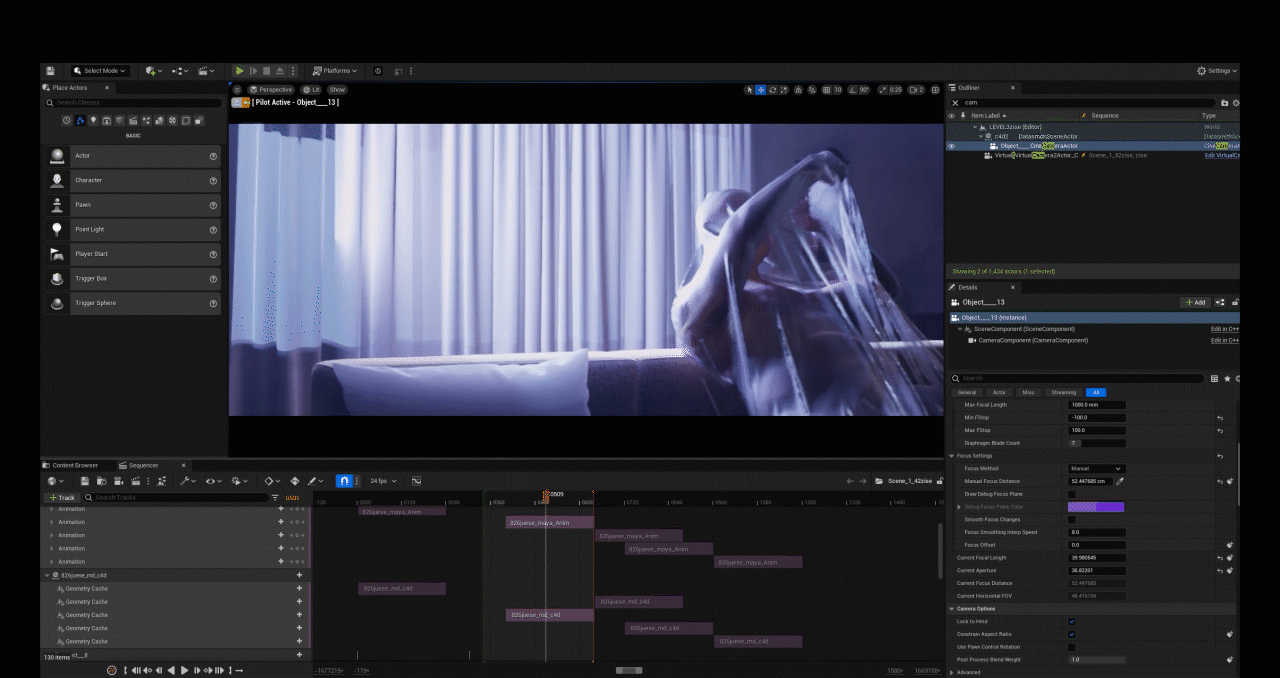1280x678 pixels.
Task: Click the Sequencer camera icon
Action: click(x=117, y=481)
